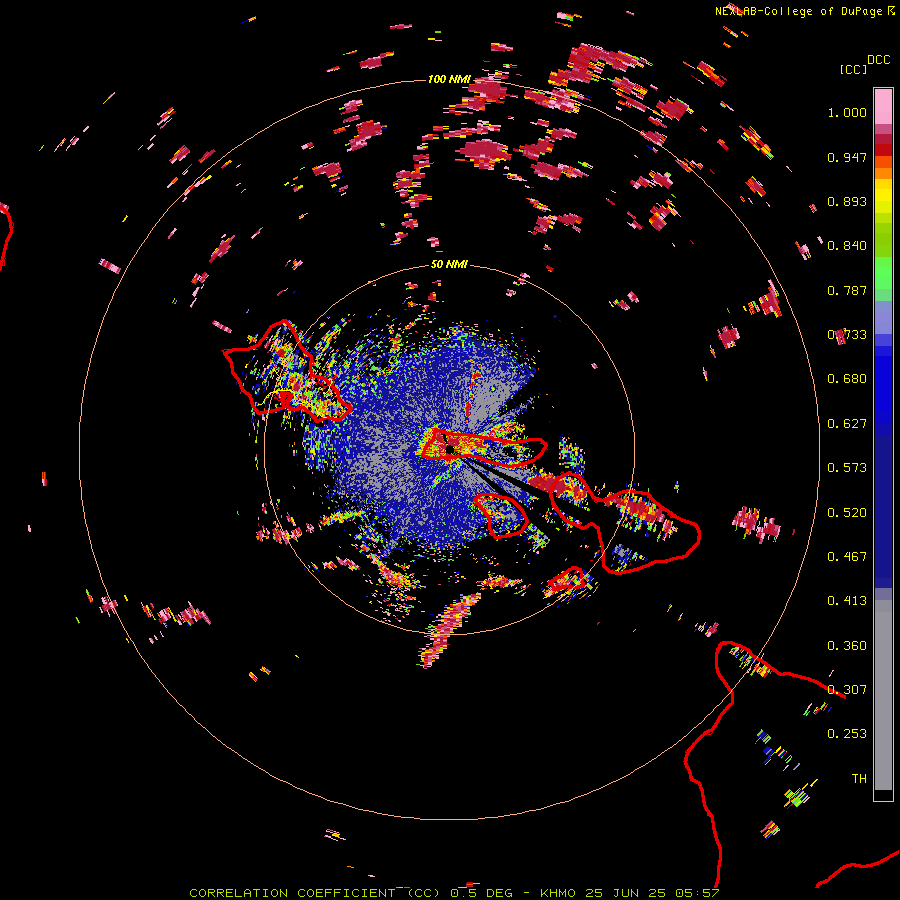
Task: Pick the yellow segment of the color bar
Action: tap(883, 196)
